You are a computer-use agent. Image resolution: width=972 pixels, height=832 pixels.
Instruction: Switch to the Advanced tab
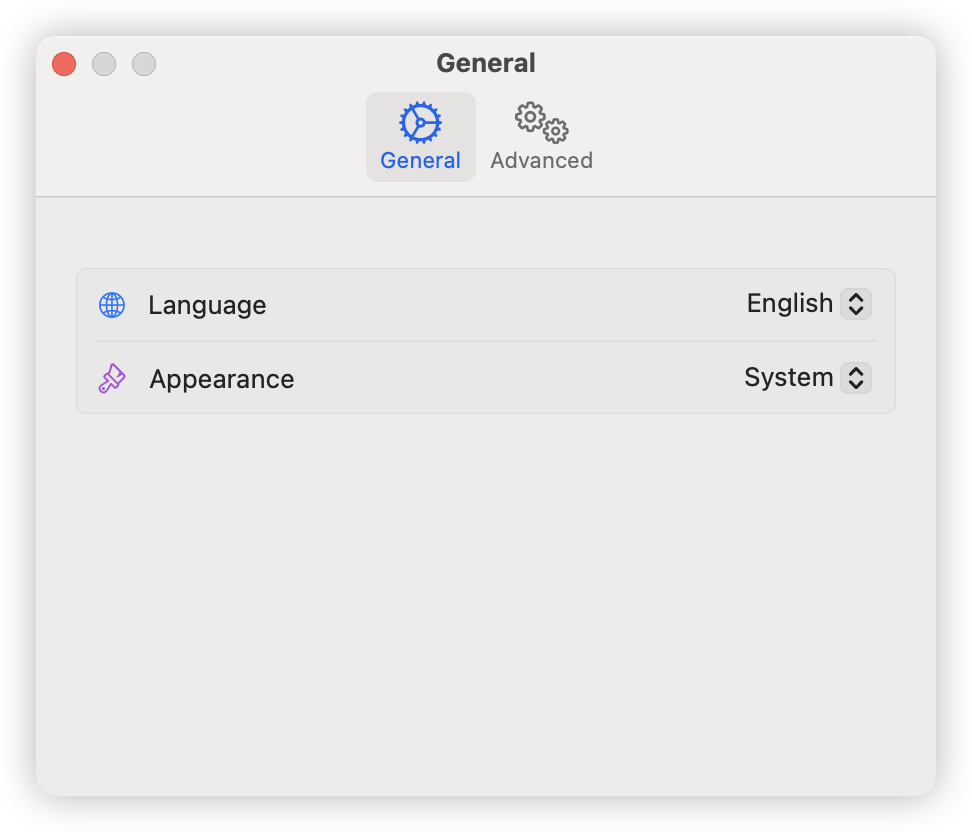(539, 136)
